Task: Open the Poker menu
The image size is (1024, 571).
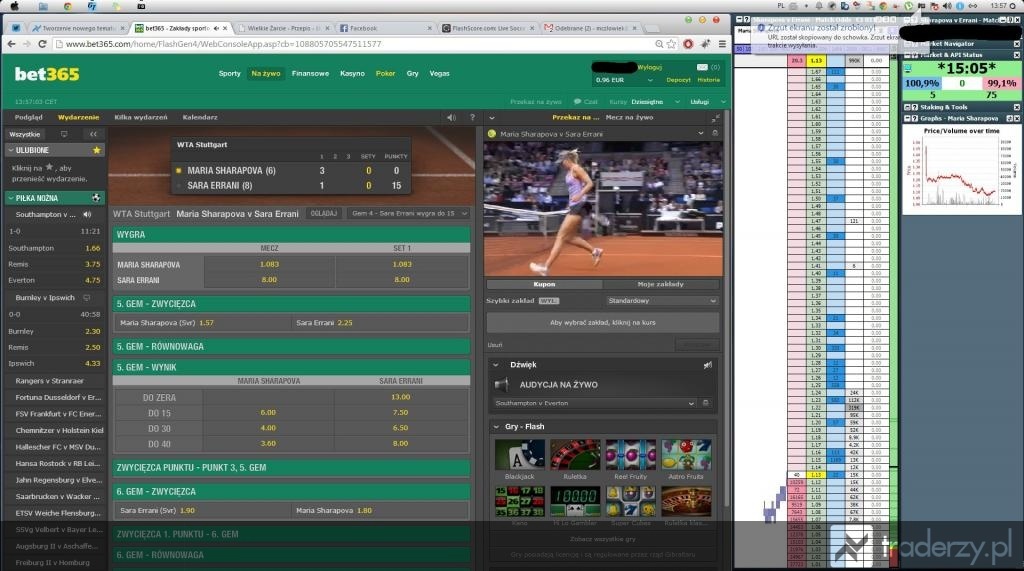Action: [x=385, y=74]
